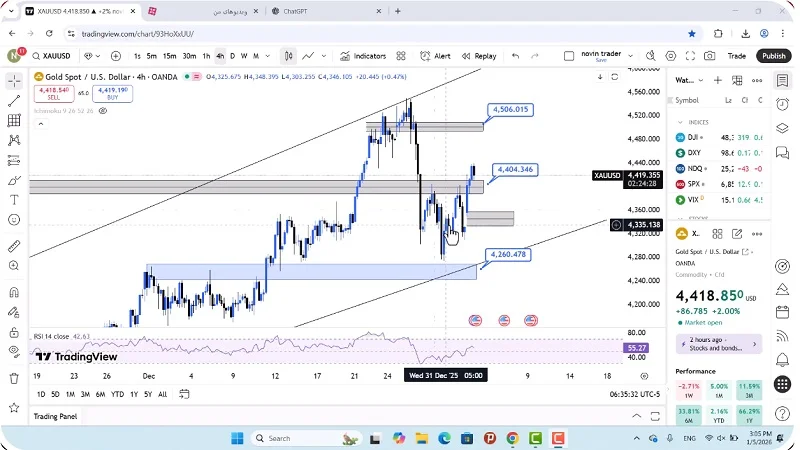The height and width of the screenshot is (450, 800).
Task: Toggle lock all drawings
Action: tap(14, 330)
